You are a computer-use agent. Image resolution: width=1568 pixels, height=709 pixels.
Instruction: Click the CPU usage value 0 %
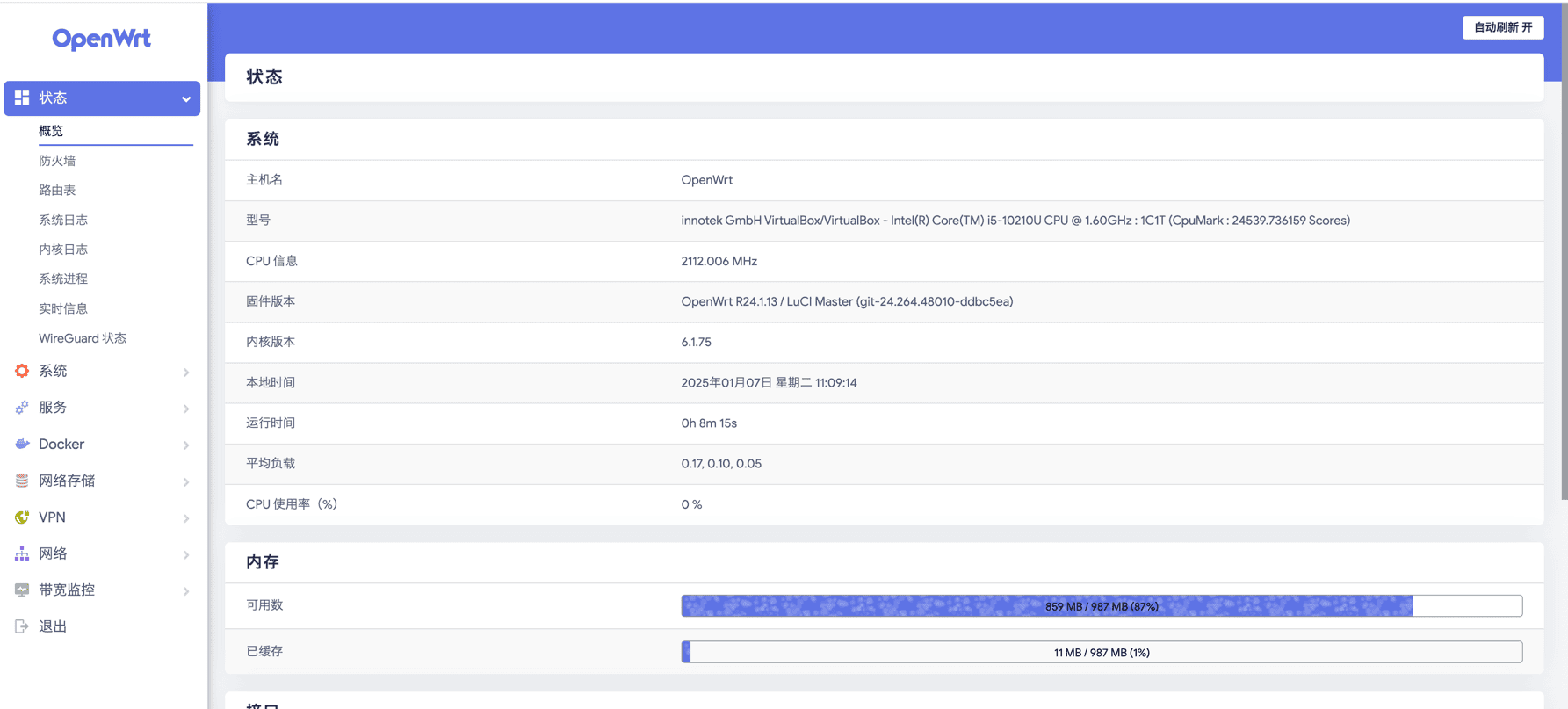coord(691,504)
